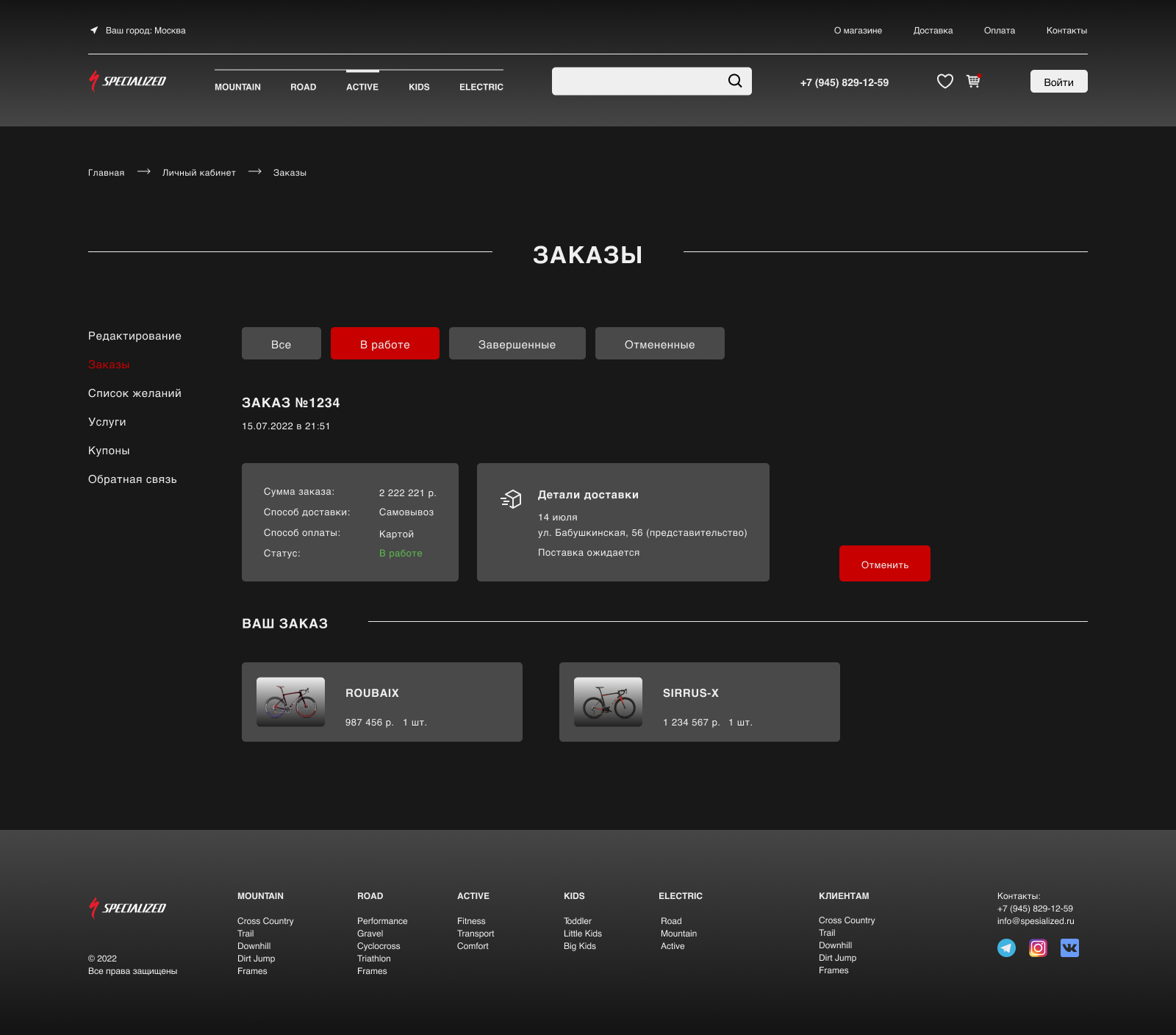Viewport: 1176px width, 1035px height.
Task: Open ELECTRIC in the header navigation
Action: tap(481, 87)
